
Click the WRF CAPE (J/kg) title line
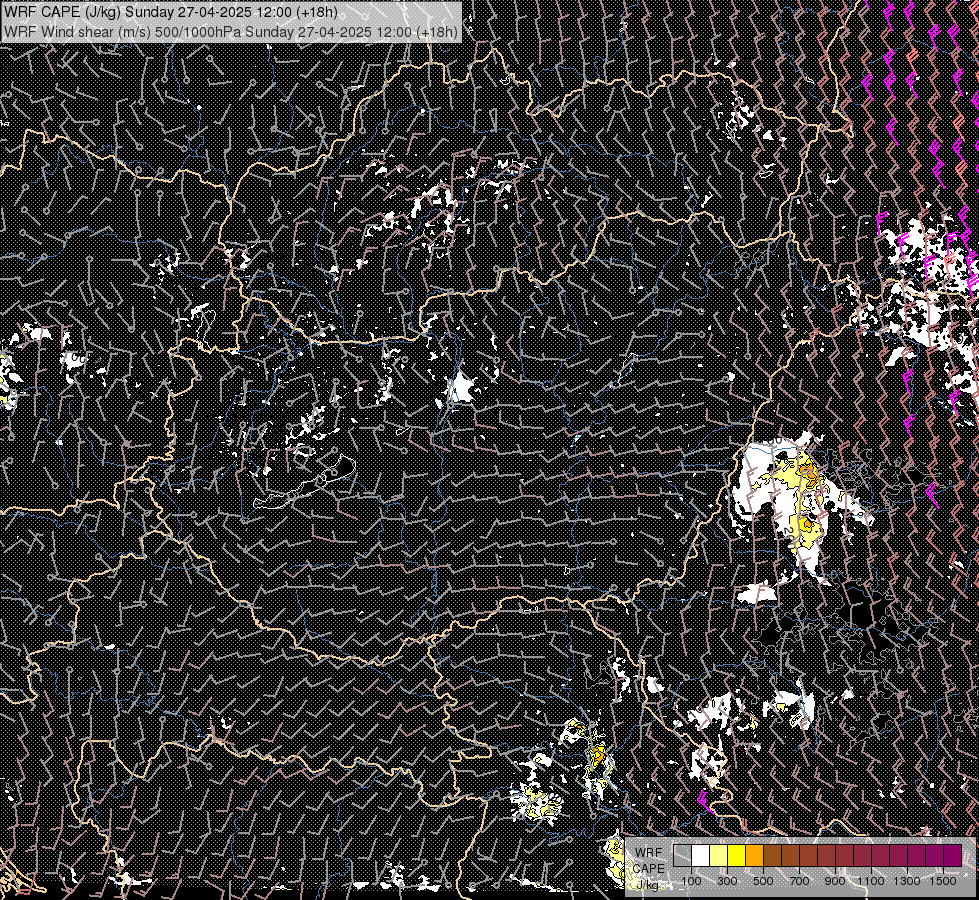pos(171,12)
